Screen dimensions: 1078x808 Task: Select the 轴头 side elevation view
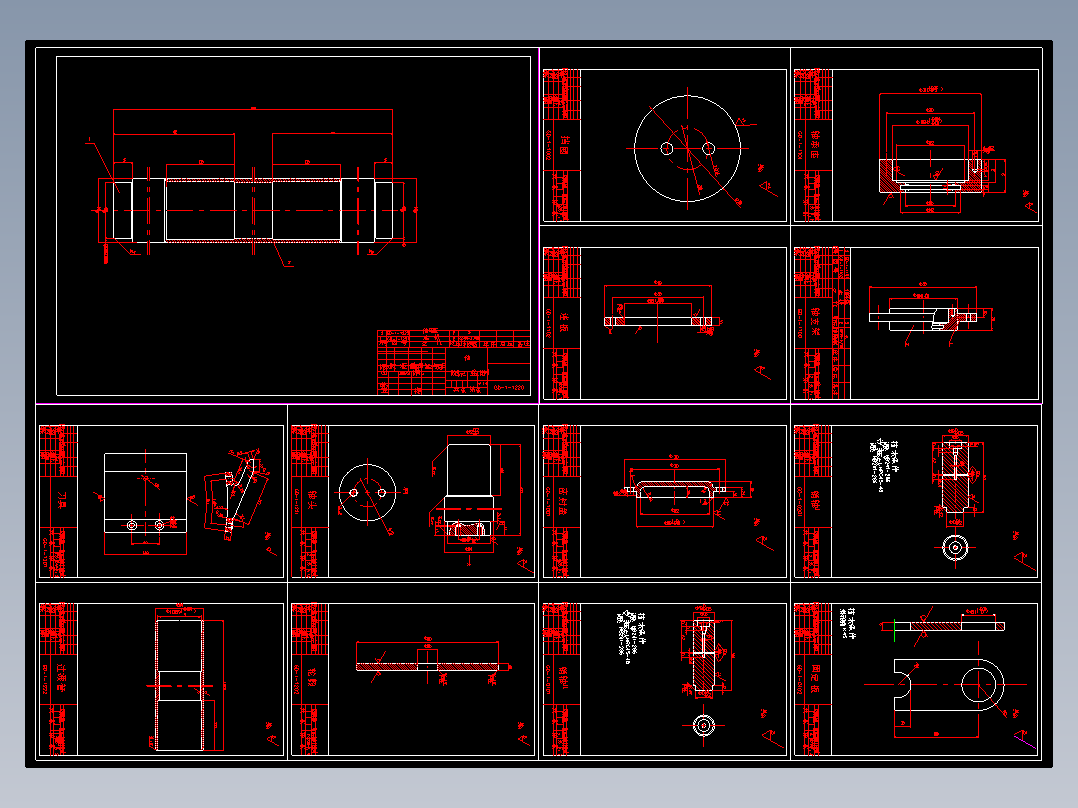pyautogui.click(x=468, y=490)
